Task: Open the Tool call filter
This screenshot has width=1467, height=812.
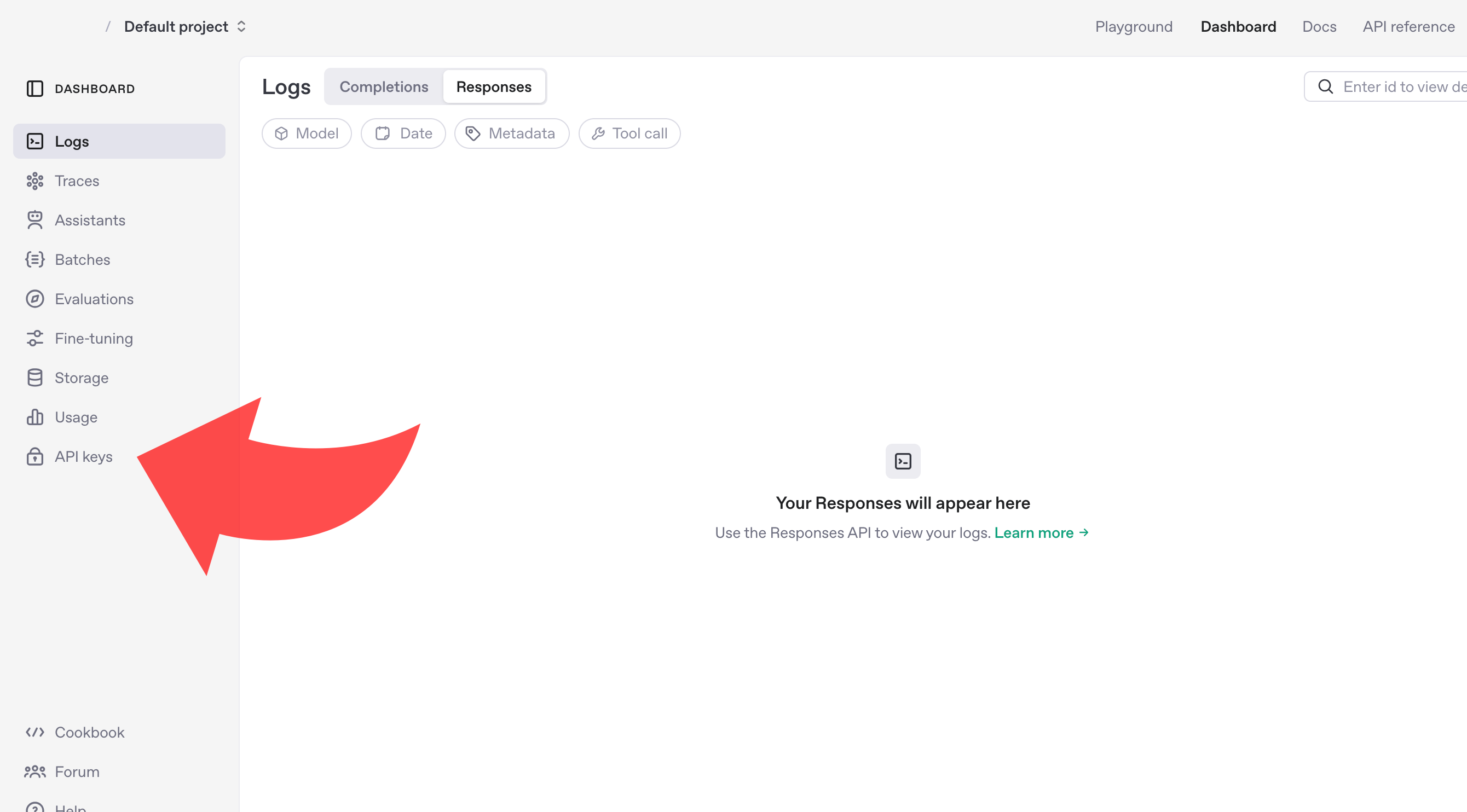Action: click(629, 134)
